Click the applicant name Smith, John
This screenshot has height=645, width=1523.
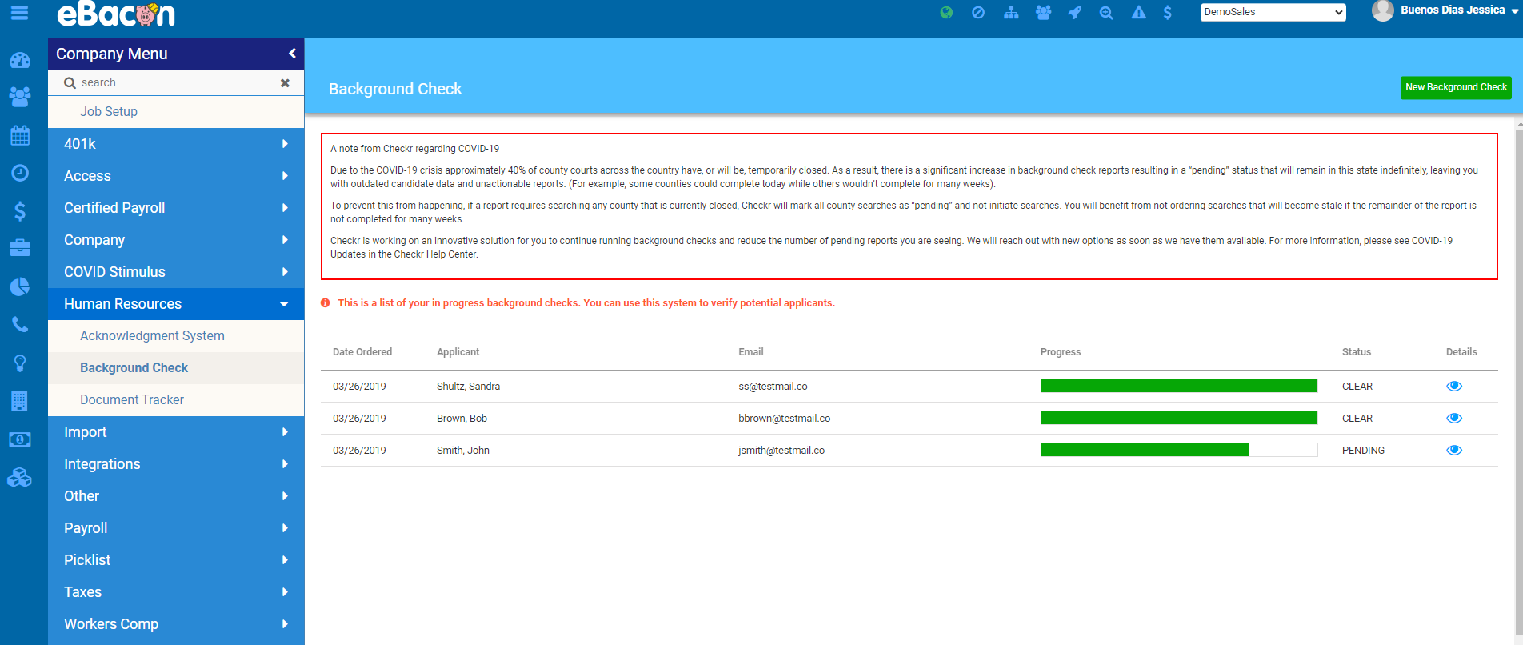pyautogui.click(x=463, y=451)
